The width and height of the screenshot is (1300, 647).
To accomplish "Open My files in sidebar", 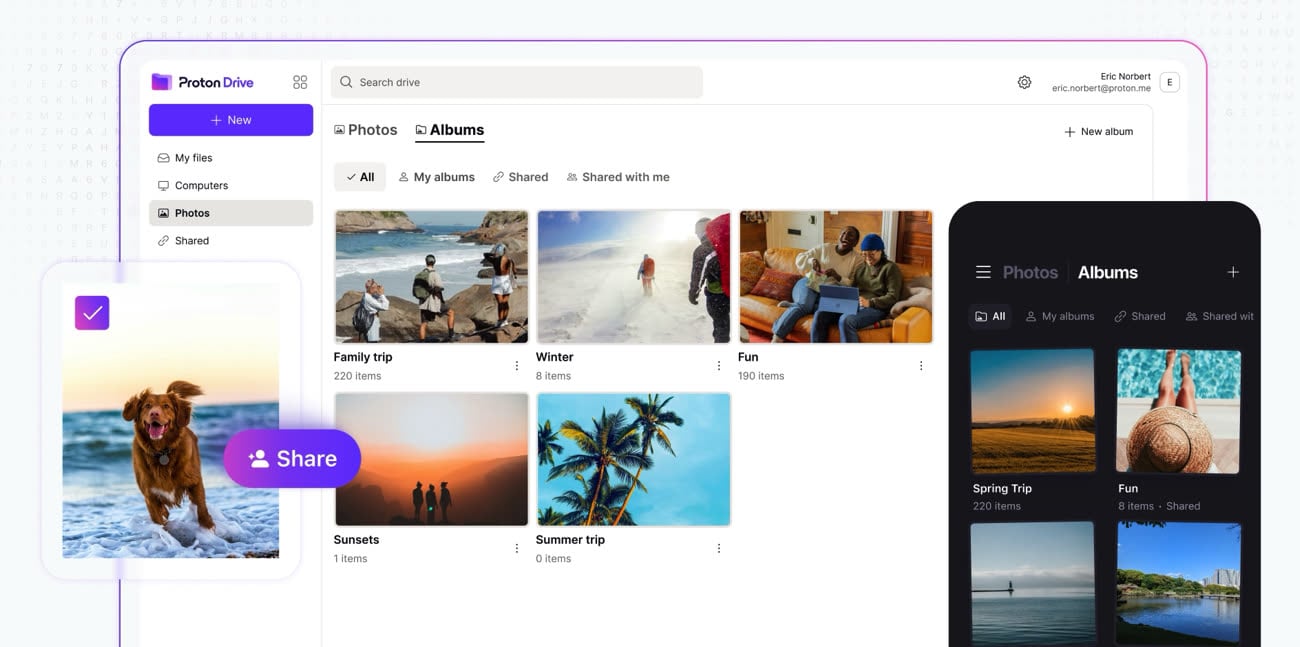I will tap(231, 158).
